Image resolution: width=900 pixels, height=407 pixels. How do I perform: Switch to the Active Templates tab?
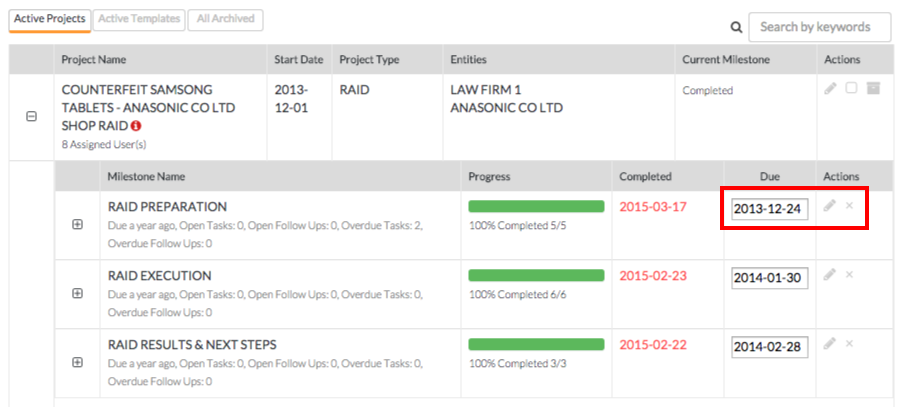[x=140, y=19]
